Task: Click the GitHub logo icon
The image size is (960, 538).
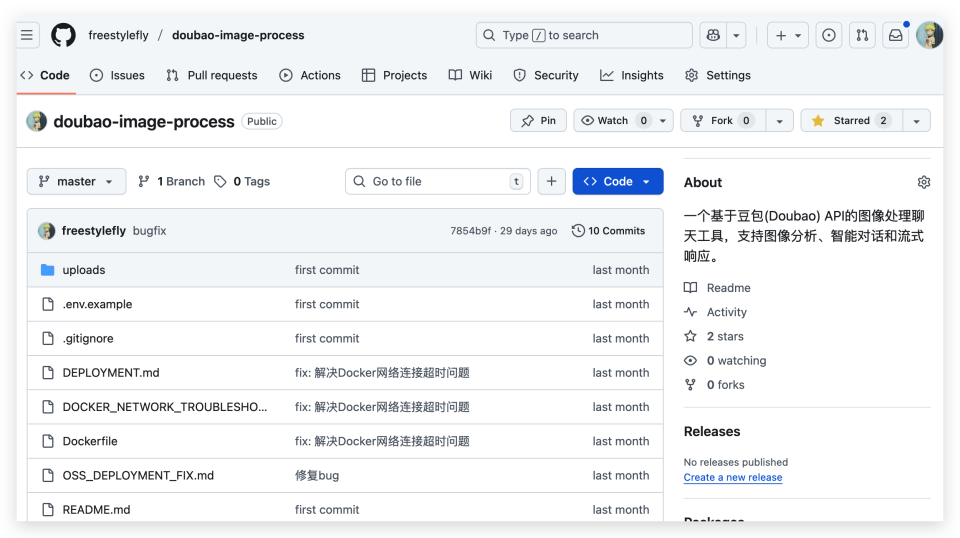Action: tap(63, 35)
